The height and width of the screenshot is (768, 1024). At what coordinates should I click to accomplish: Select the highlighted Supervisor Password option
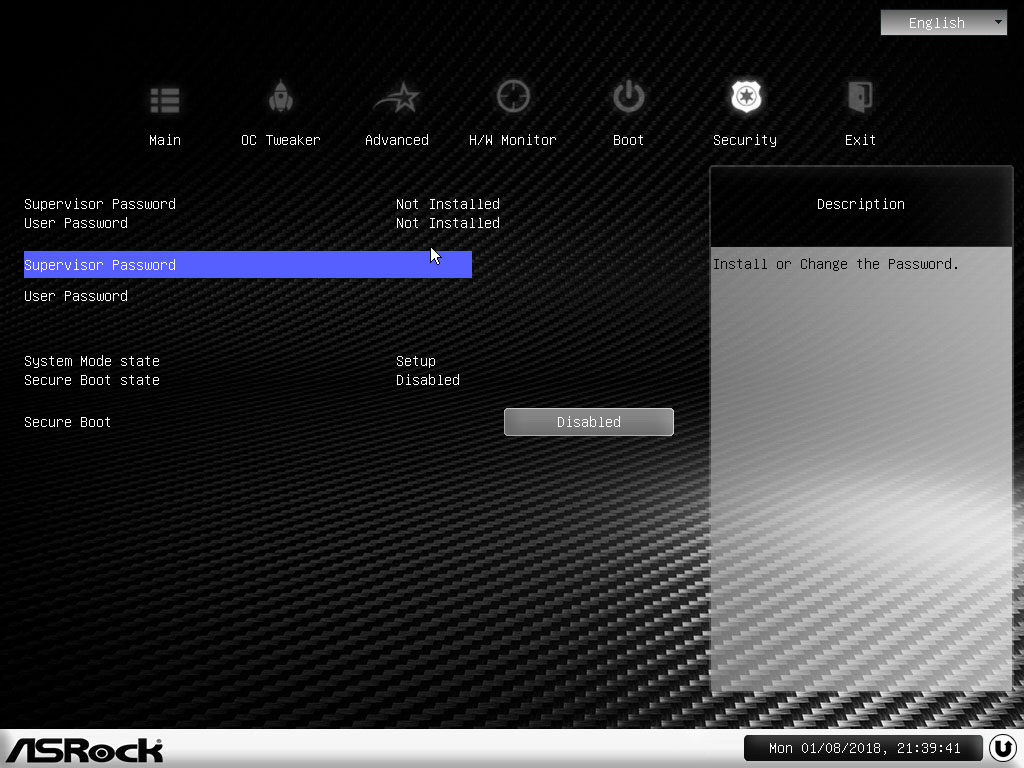(x=248, y=264)
